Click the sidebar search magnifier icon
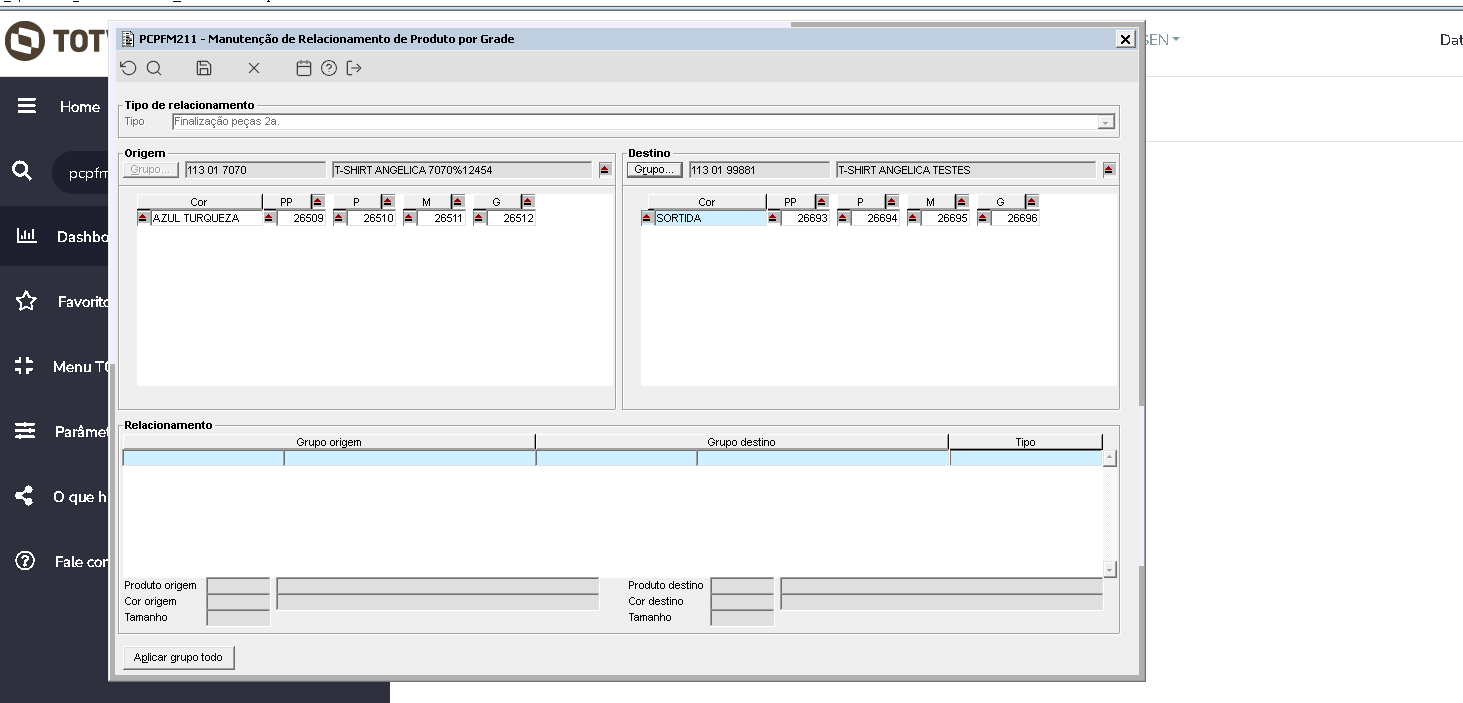 click(22, 171)
